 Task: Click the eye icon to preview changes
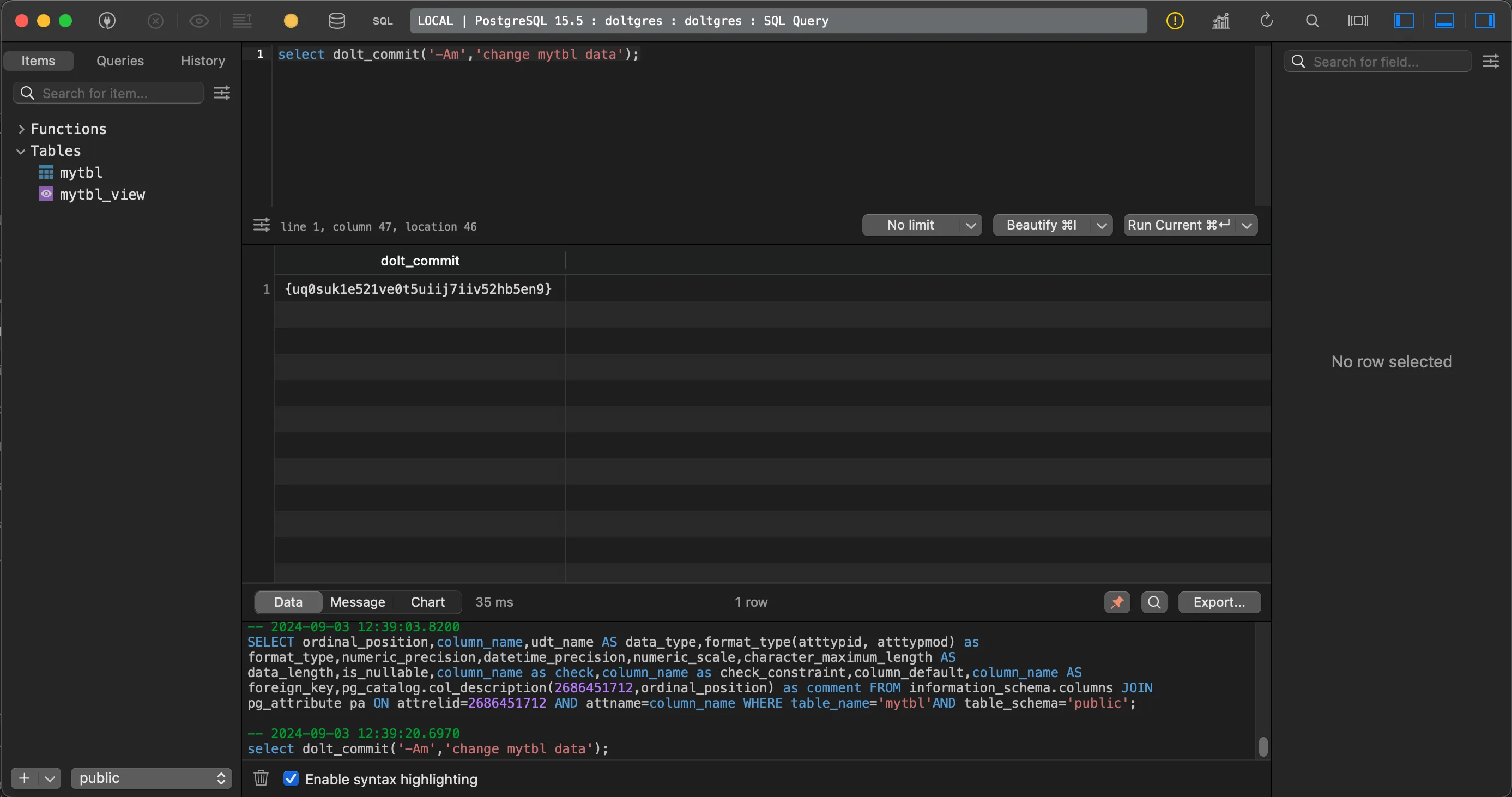198,21
